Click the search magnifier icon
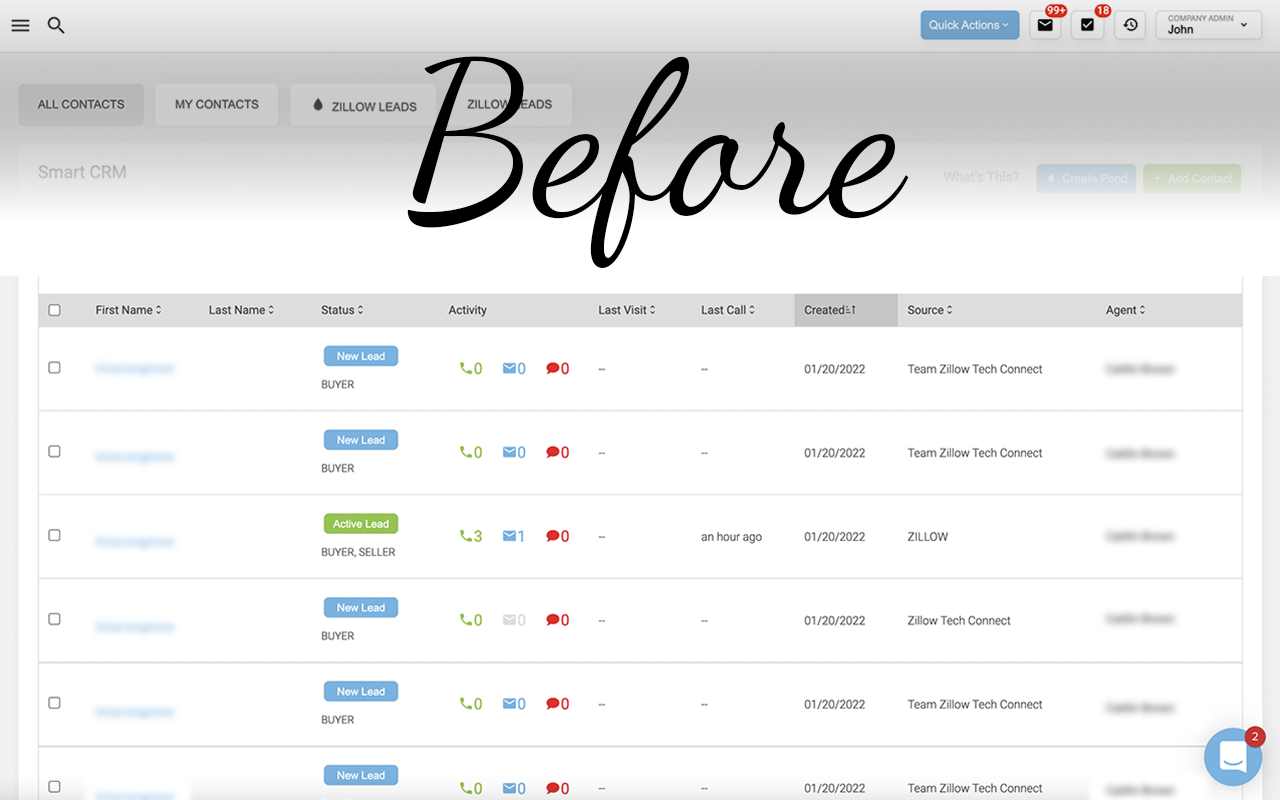The width and height of the screenshot is (1280, 800). (x=55, y=25)
